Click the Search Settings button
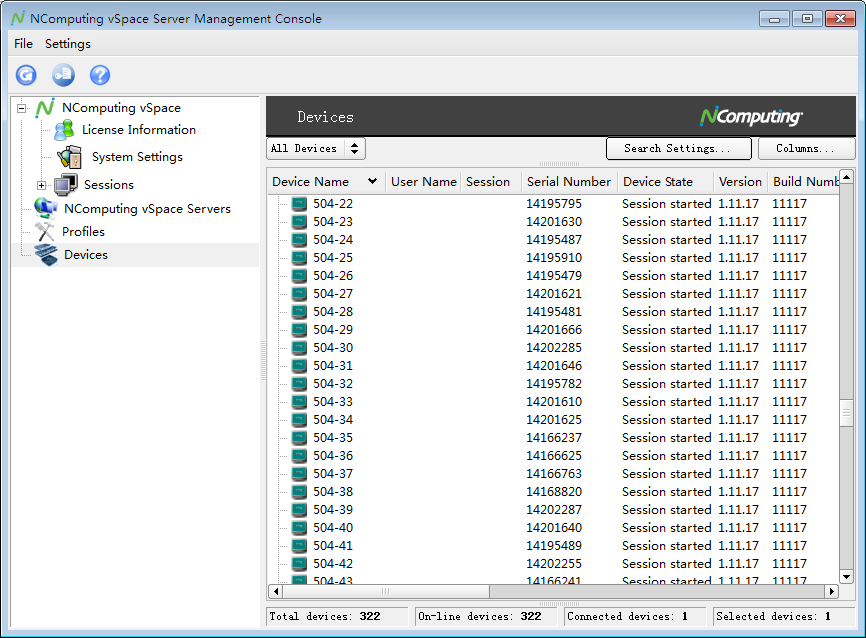This screenshot has height=638, width=866. pyautogui.click(x=678, y=149)
